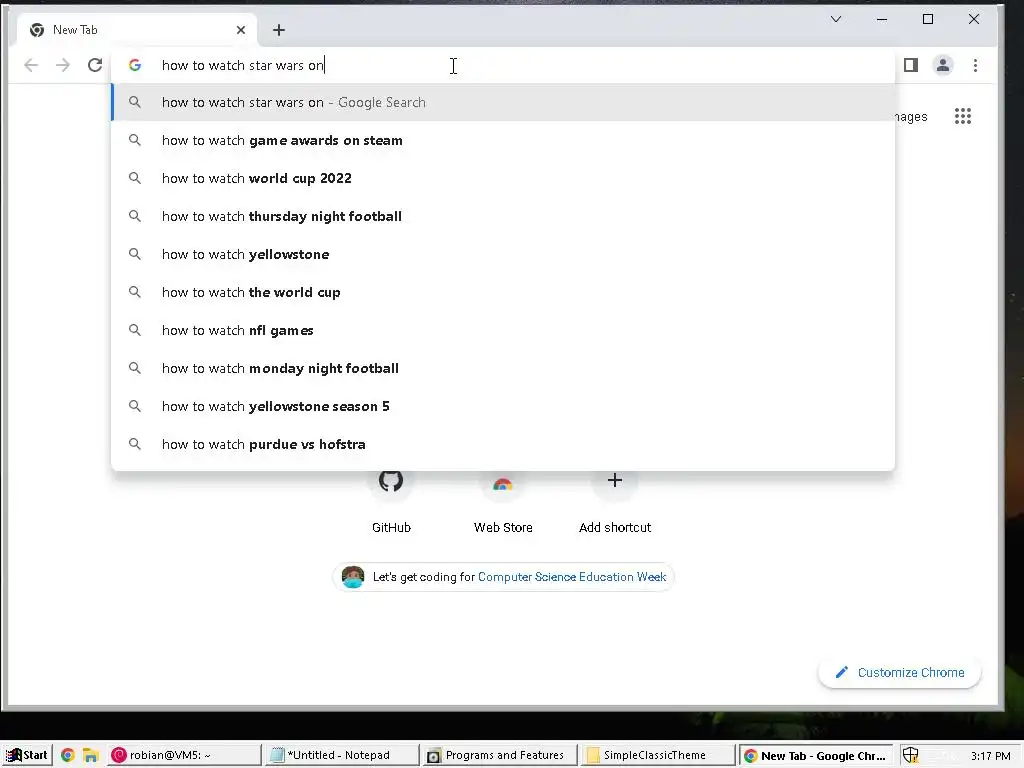The image size is (1024, 768).
Task: Switch to Programs and Features taskbar item
Action: click(x=500, y=755)
